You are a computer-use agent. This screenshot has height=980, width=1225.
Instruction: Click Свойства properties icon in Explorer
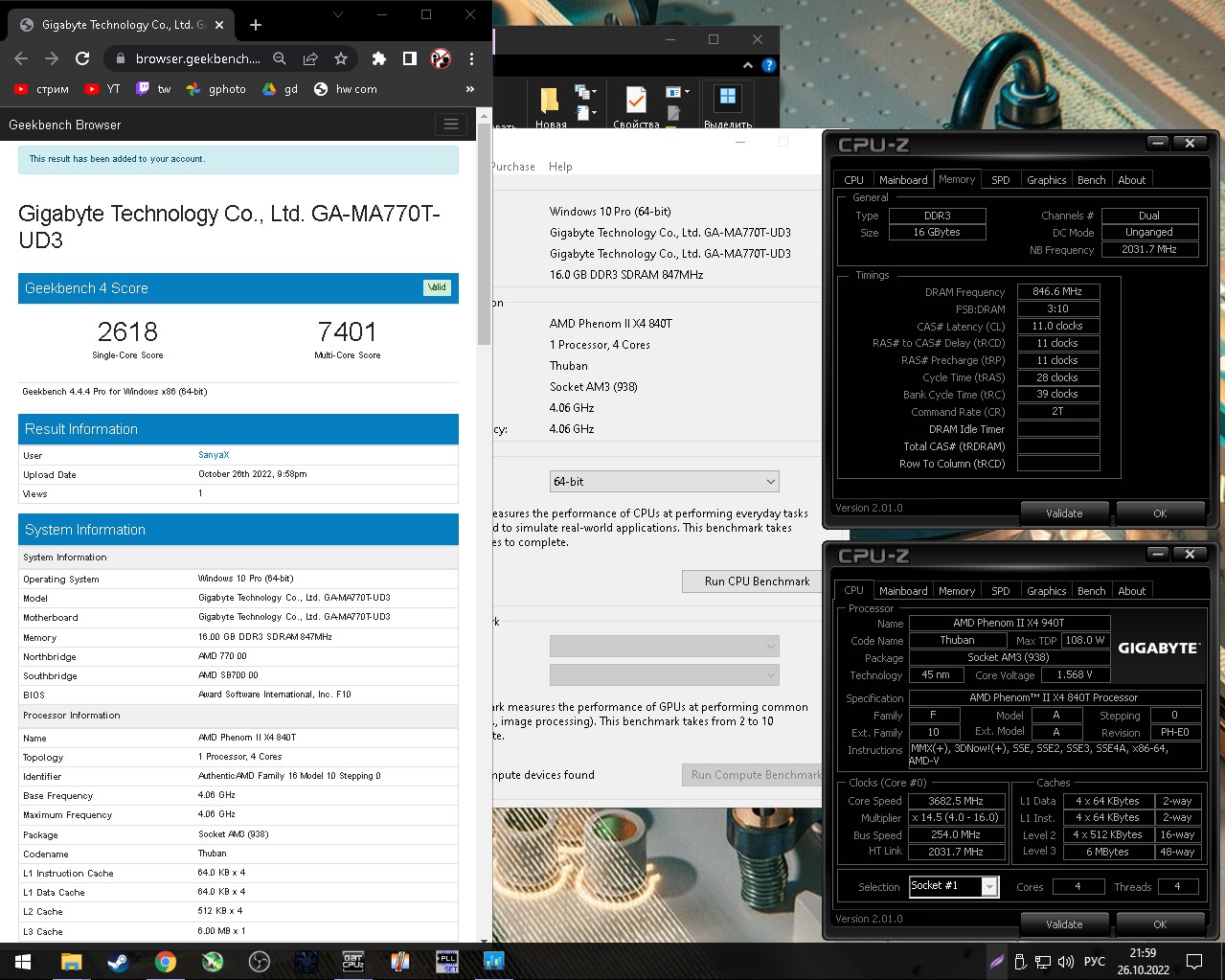pyautogui.click(x=636, y=105)
